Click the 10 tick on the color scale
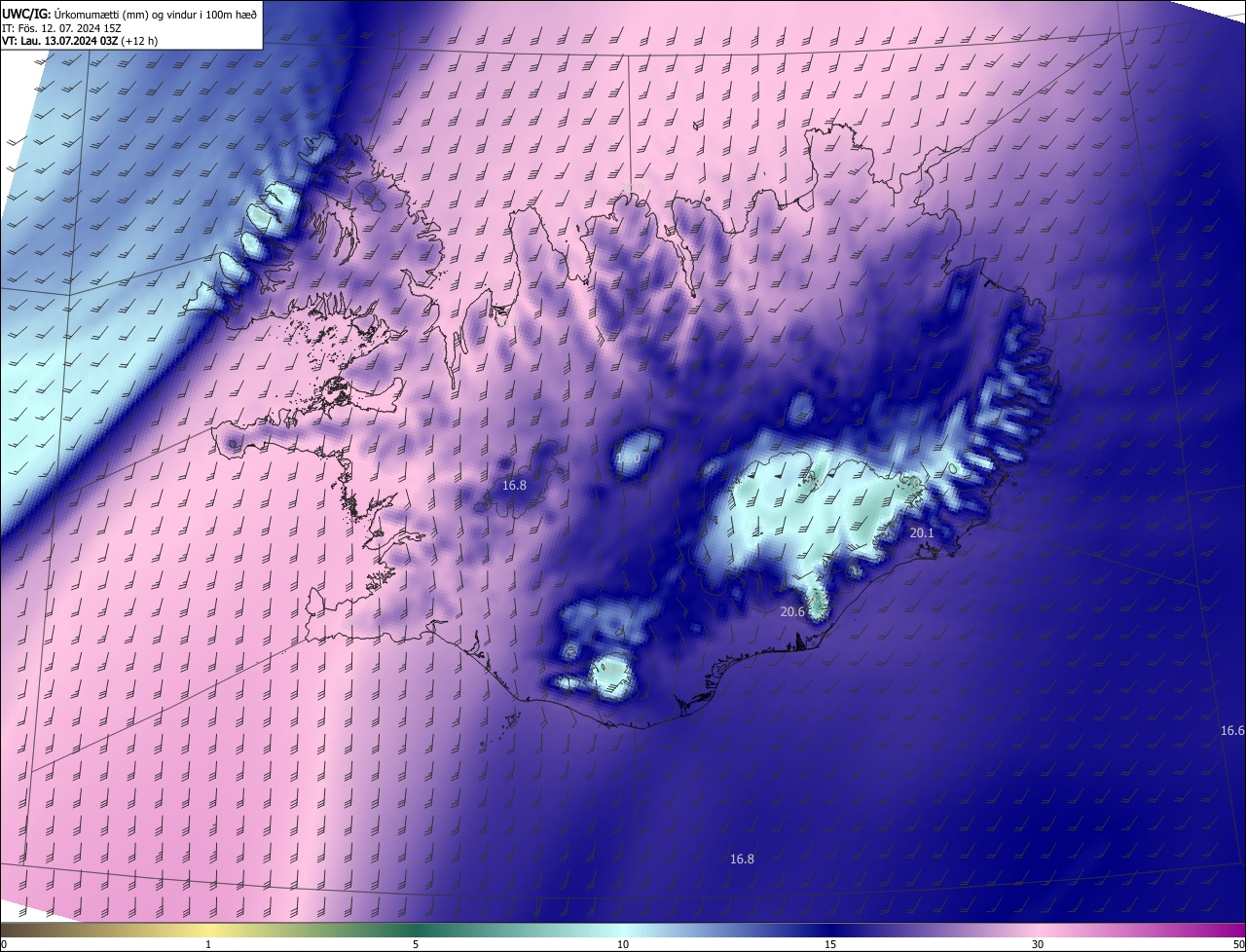Screen dimensions: 1246x952 [x=623, y=944]
